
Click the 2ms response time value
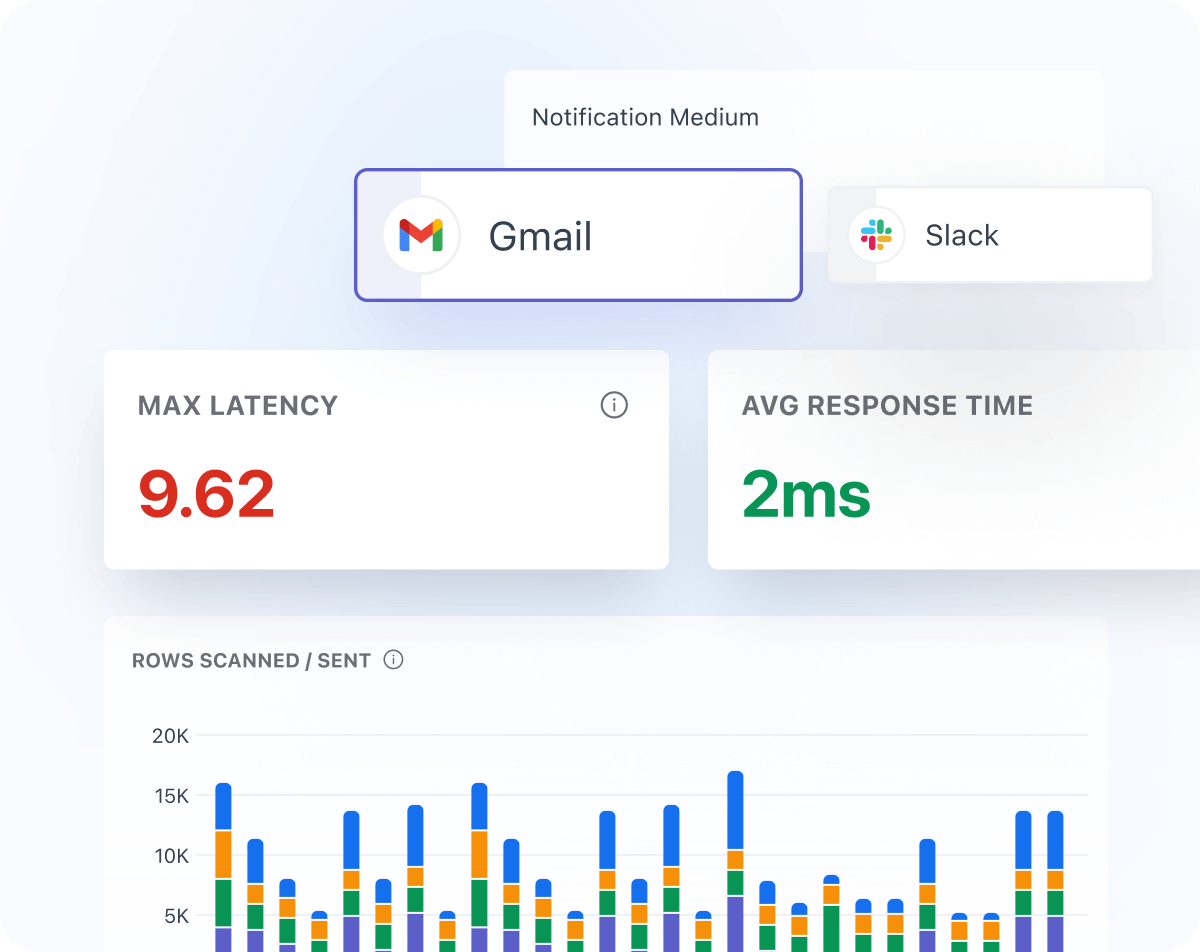(806, 495)
